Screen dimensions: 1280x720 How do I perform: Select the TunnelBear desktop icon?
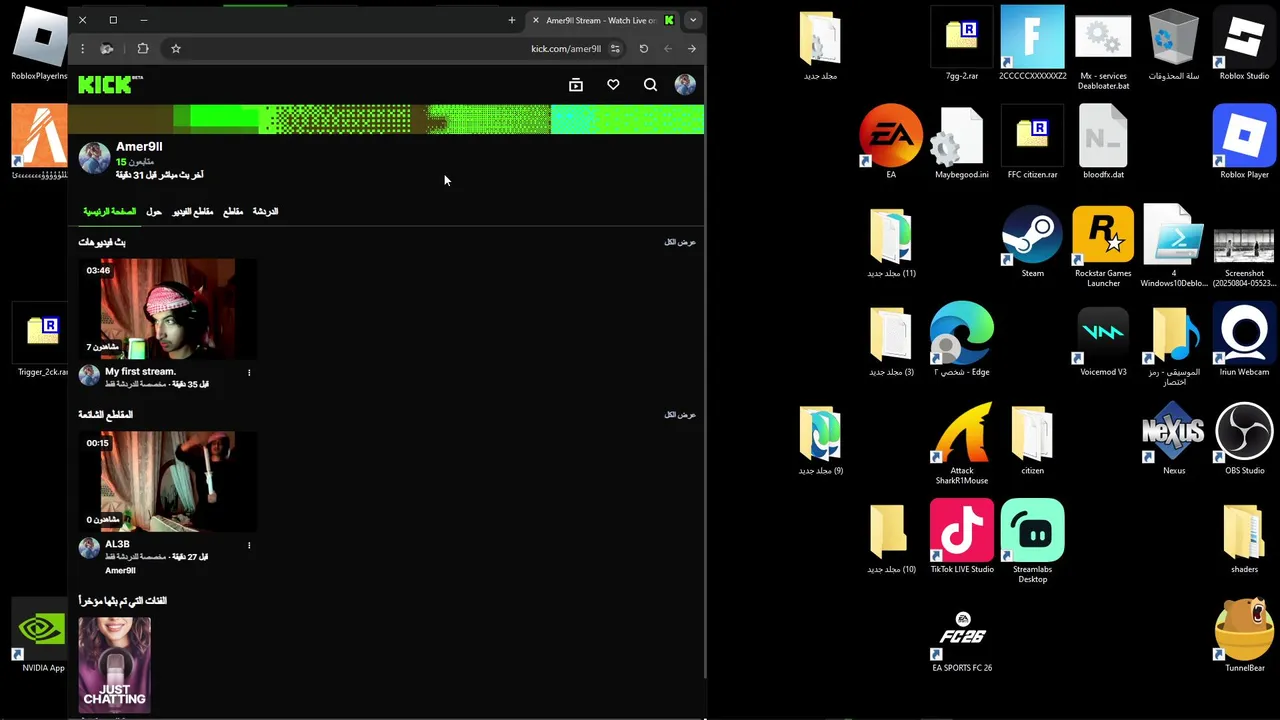[x=1244, y=636]
